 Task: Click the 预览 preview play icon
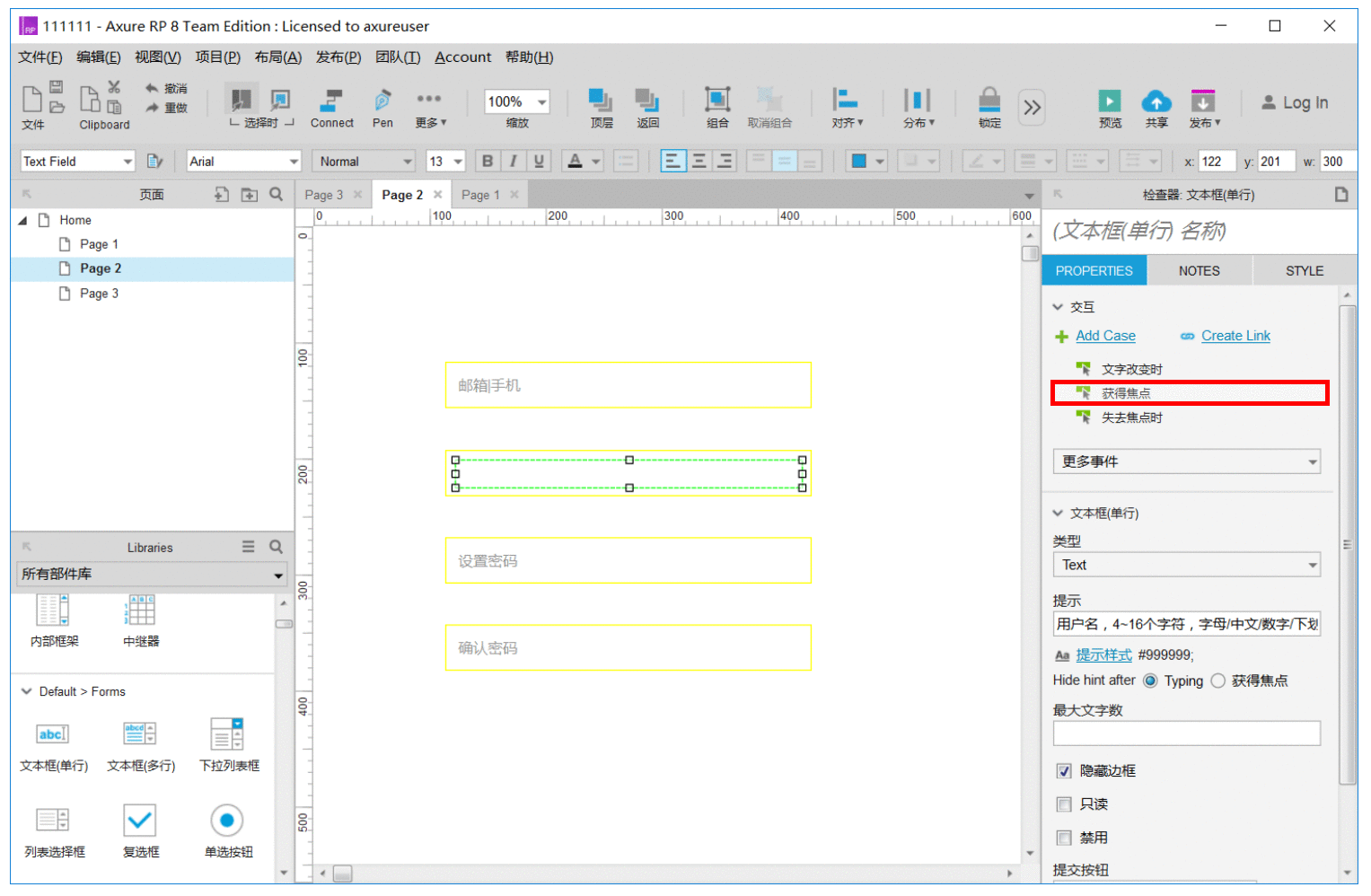point(1110,101)
